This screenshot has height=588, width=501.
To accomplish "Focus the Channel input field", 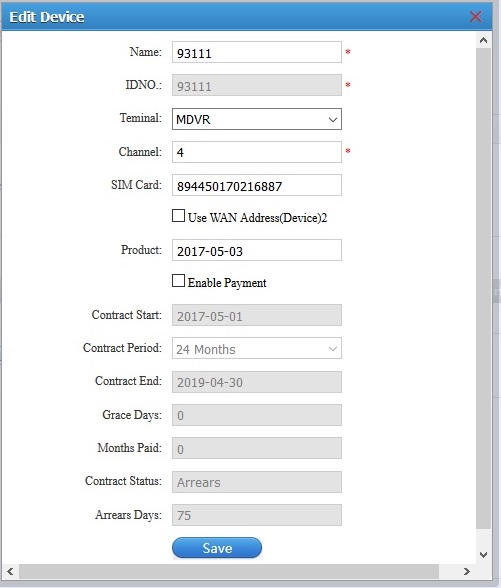I will [x=257, y=152].
